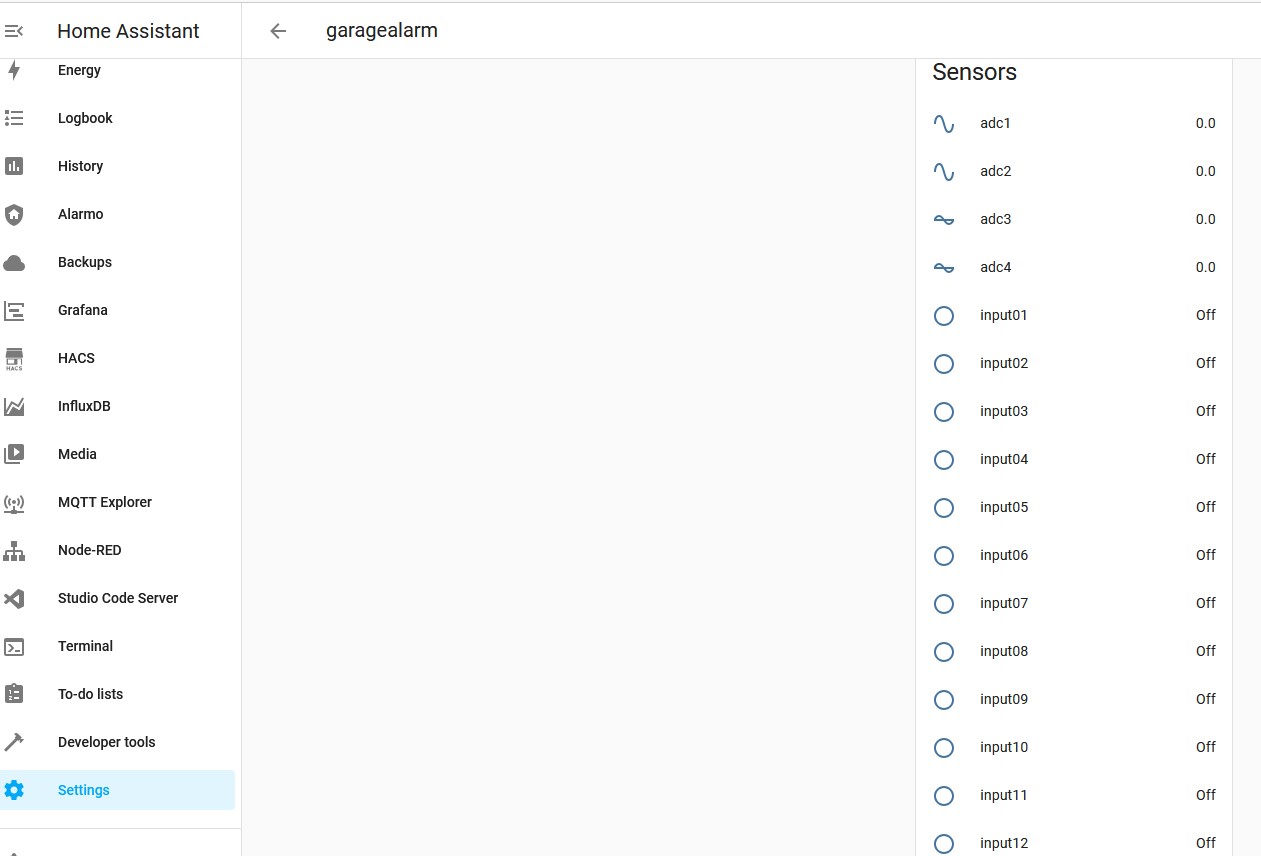Select MQTT Explorer from the sidebar
This screenshot has width=1261, height=856.
click(x=104, y=502)
